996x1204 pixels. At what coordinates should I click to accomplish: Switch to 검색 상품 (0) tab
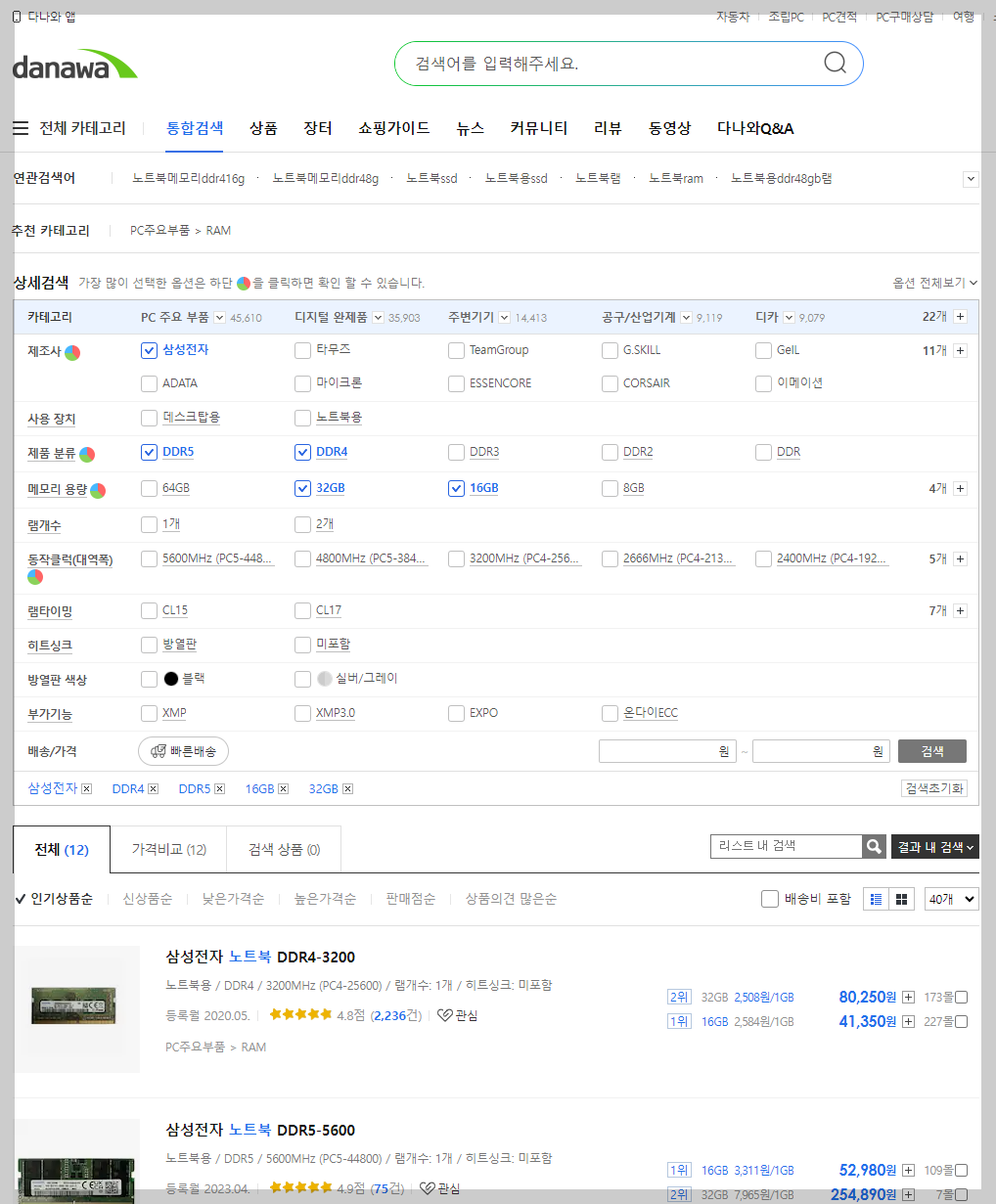[x=284, y=850]
